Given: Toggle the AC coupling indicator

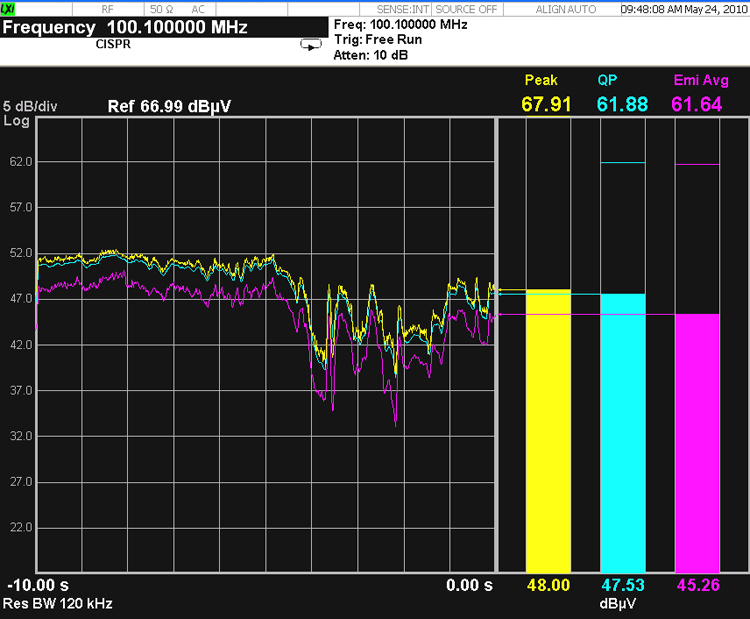Looking at the screenshot, I should point(198,8).
